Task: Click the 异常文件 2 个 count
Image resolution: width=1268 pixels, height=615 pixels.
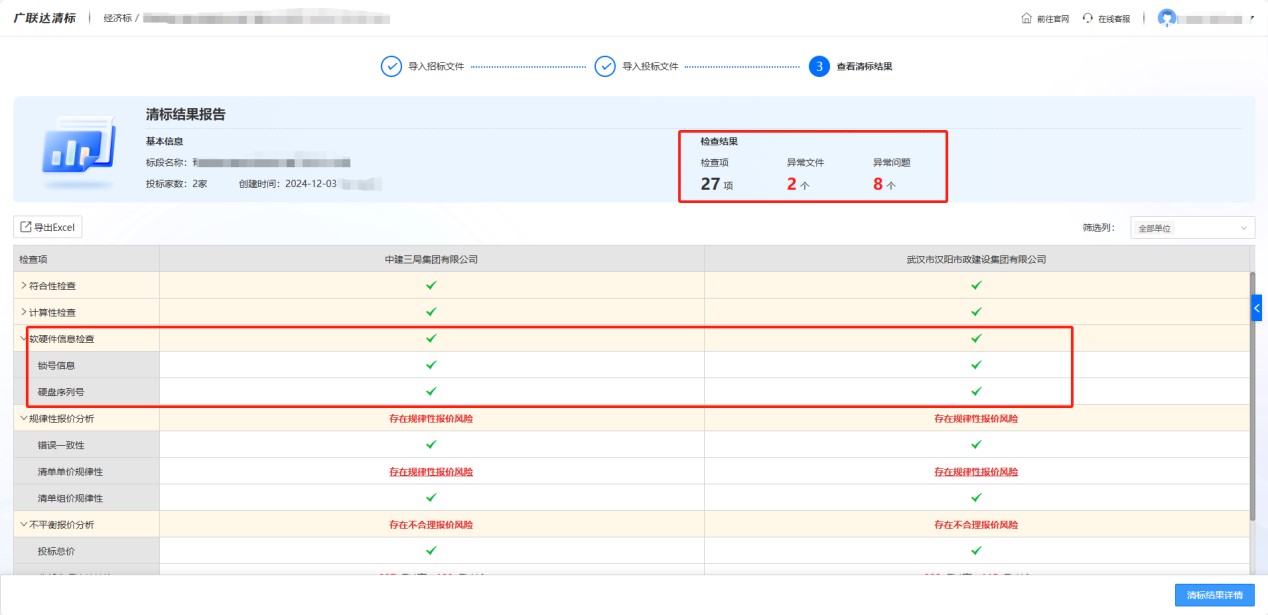Action: pos(798,184)
